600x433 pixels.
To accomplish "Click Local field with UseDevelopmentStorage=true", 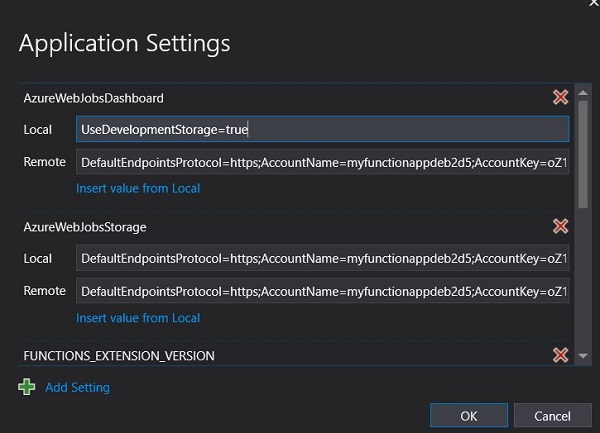I will tap(322, 129).
